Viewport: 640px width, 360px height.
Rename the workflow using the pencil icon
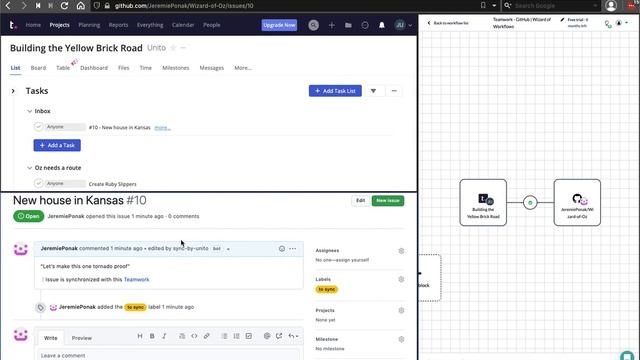(562, 20)
